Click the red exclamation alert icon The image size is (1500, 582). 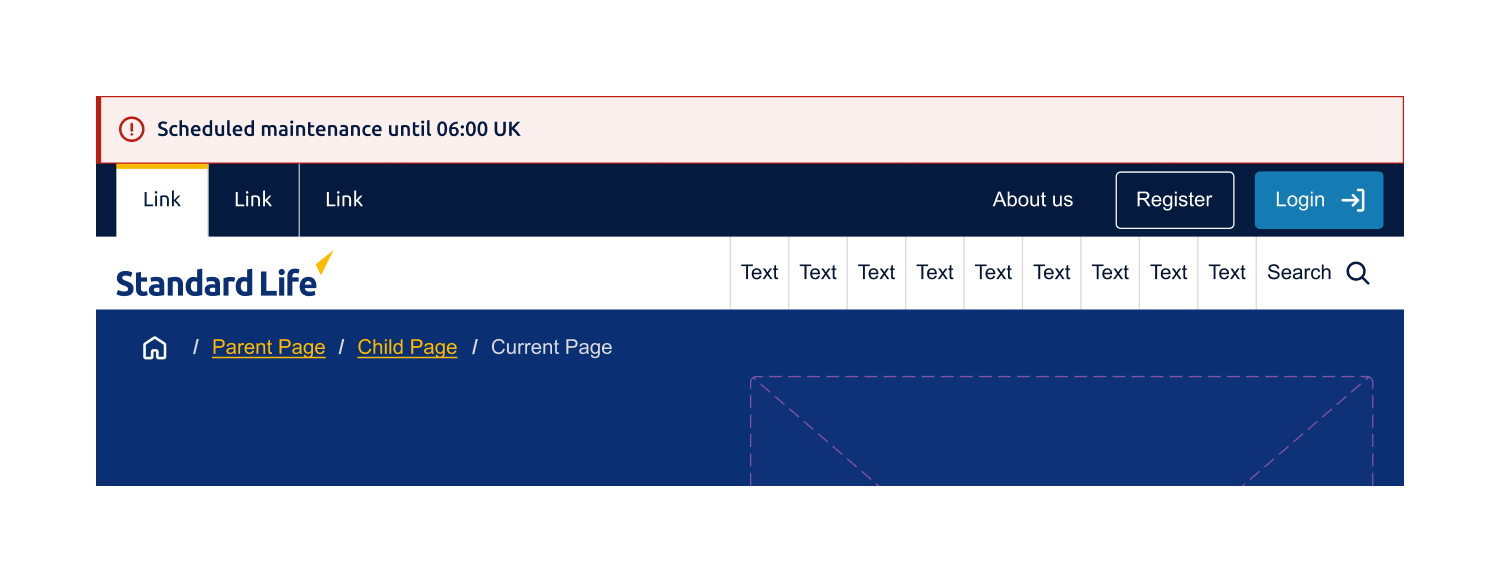(132, 129)
